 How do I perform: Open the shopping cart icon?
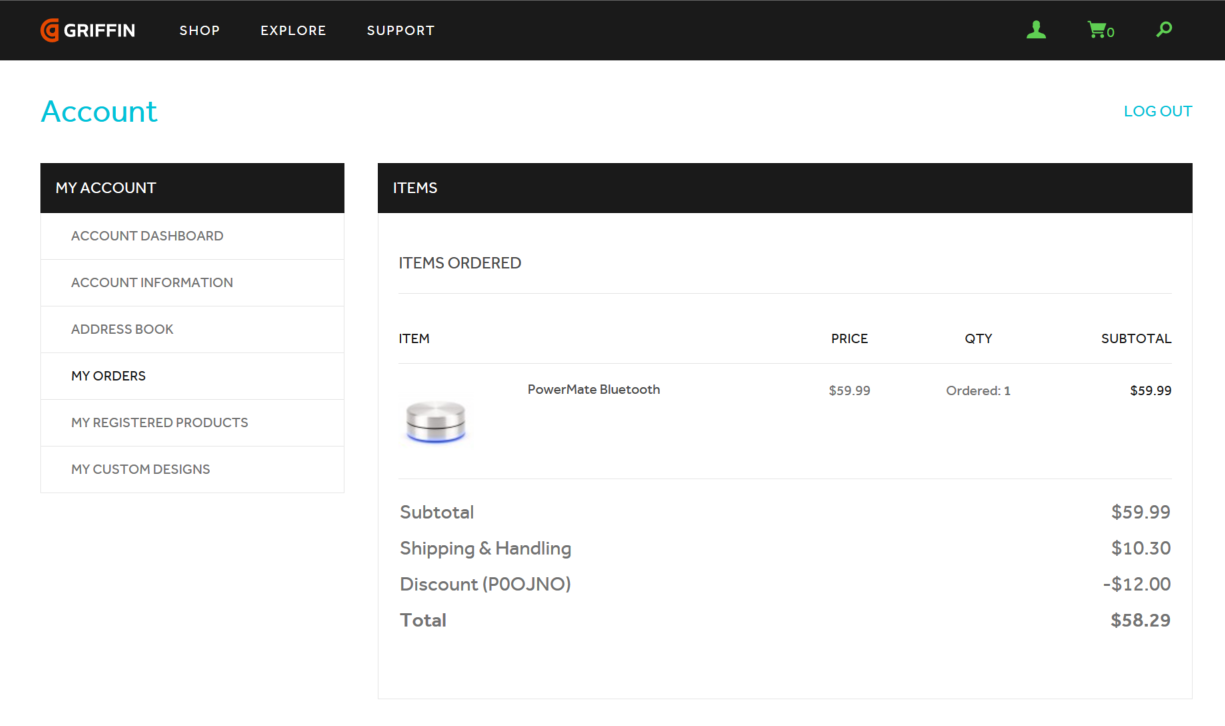(1100, 30)
